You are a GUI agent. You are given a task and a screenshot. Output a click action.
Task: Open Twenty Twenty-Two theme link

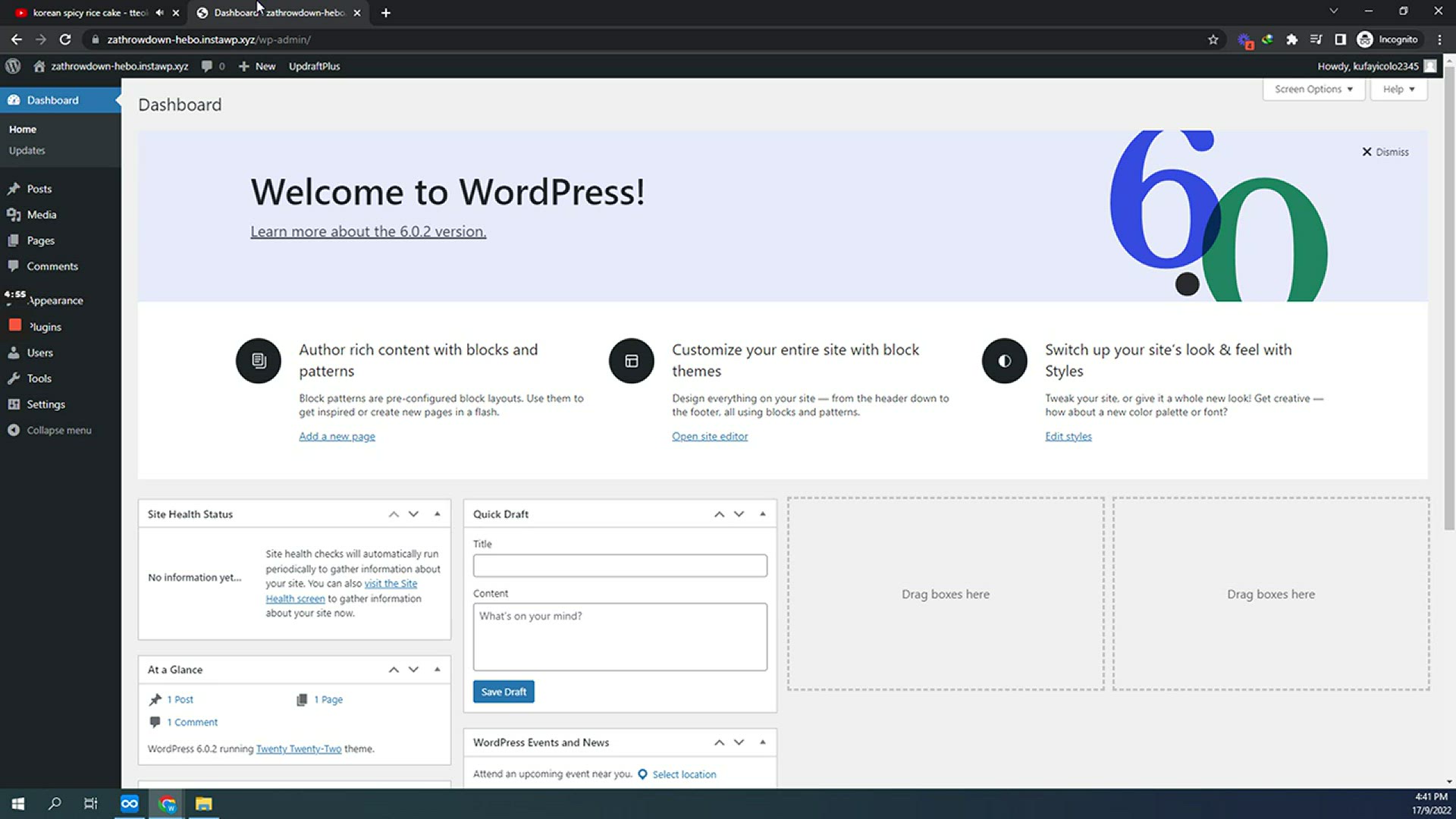(x=299, y=748)
